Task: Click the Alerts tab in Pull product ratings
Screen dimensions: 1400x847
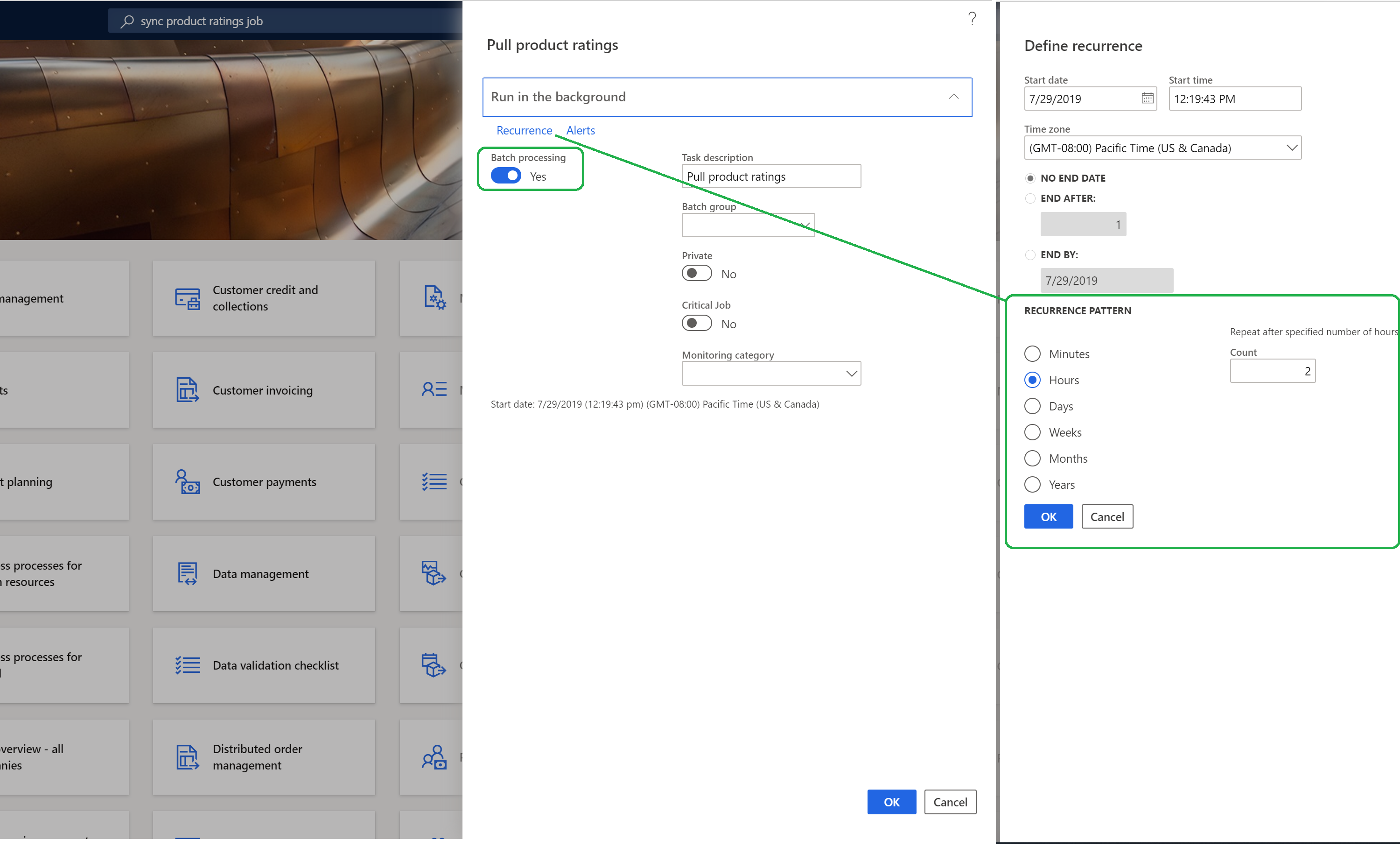Action: click(x=580, y=130)
